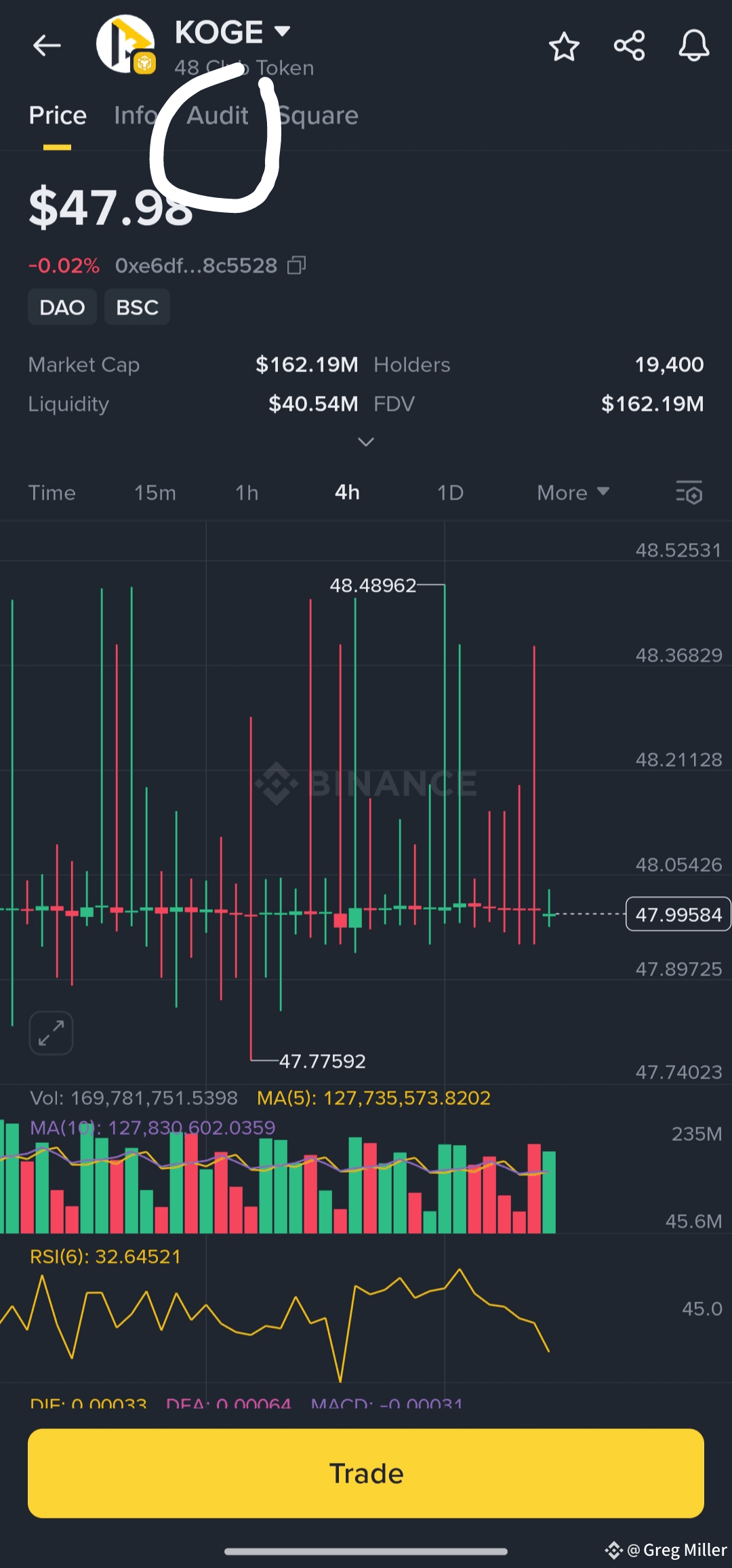732x1568 pixels.
Task: Select the 15m interval
Action: pos(155,493)
